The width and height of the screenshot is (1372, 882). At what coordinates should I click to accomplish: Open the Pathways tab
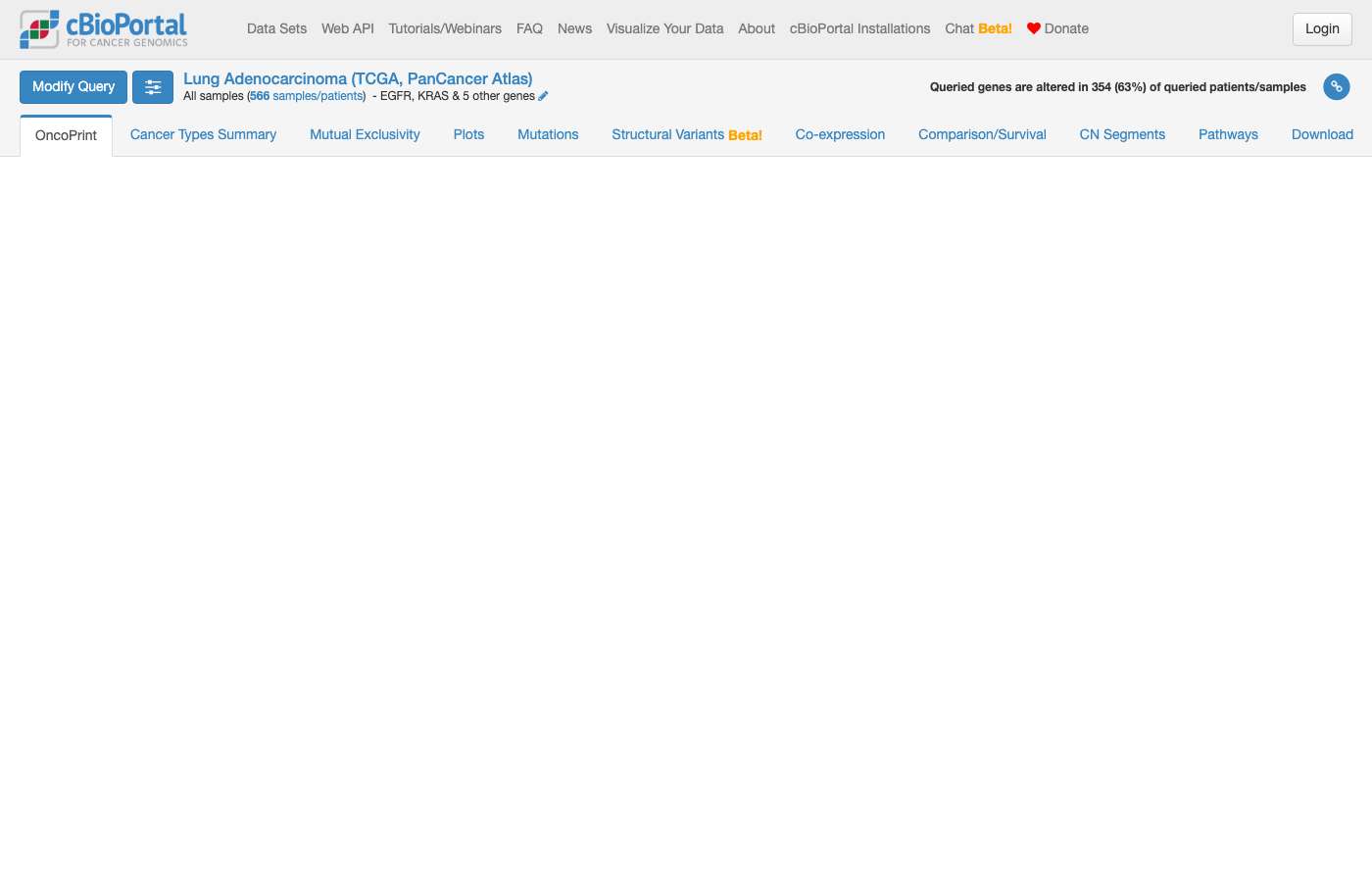1228,134
